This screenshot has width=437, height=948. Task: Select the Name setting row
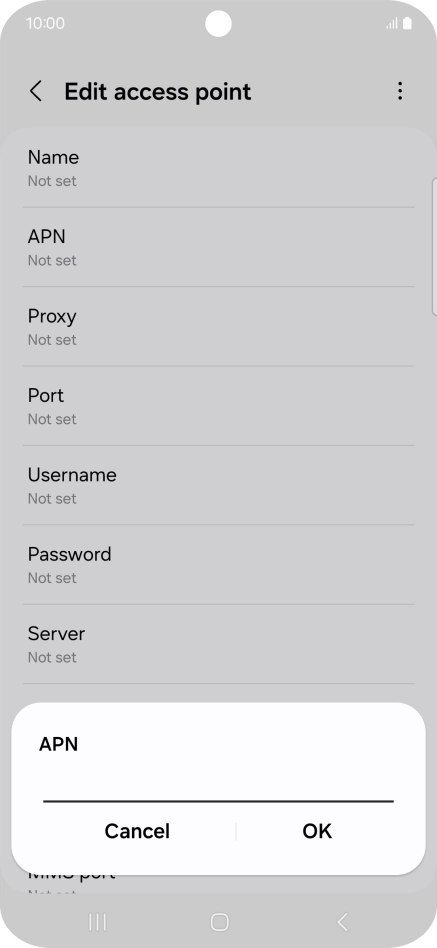(x=218, y=168)
